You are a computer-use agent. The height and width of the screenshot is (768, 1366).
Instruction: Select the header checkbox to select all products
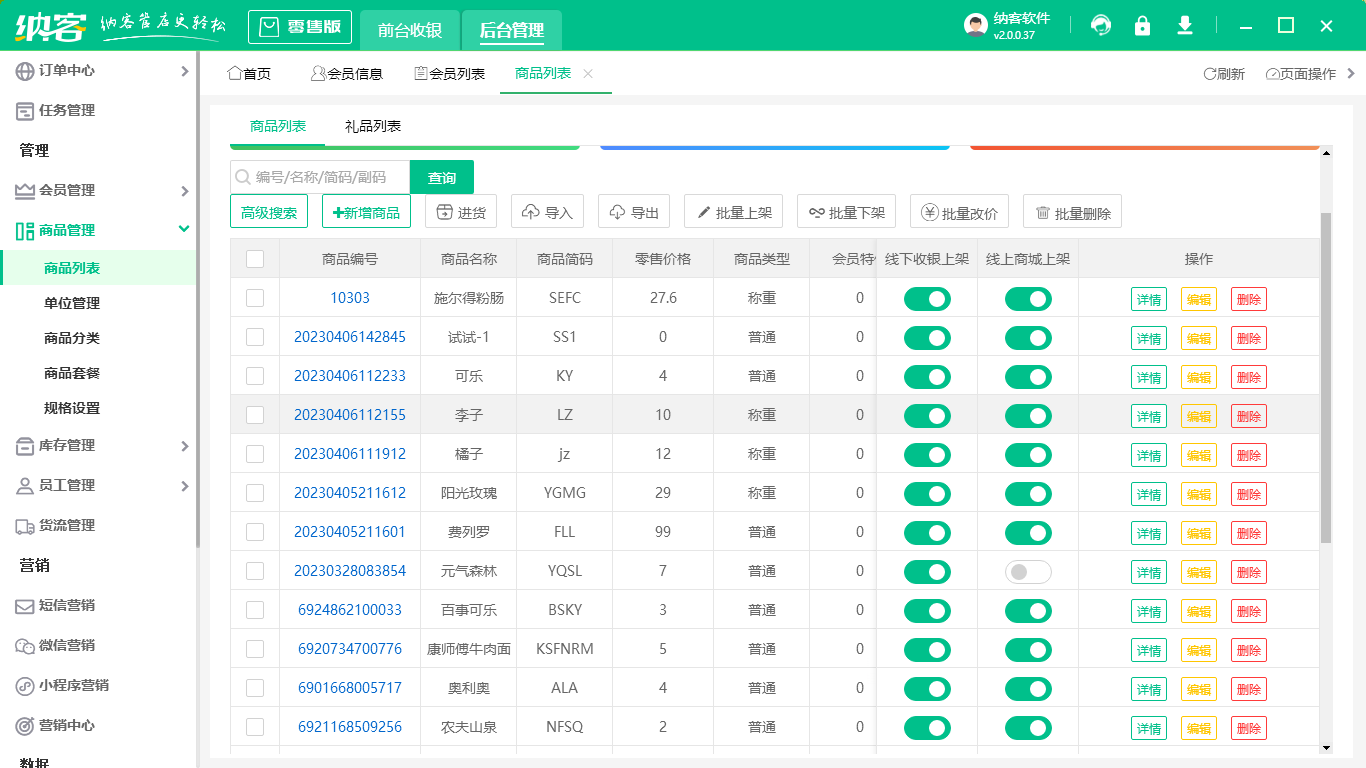click(255, 258)
